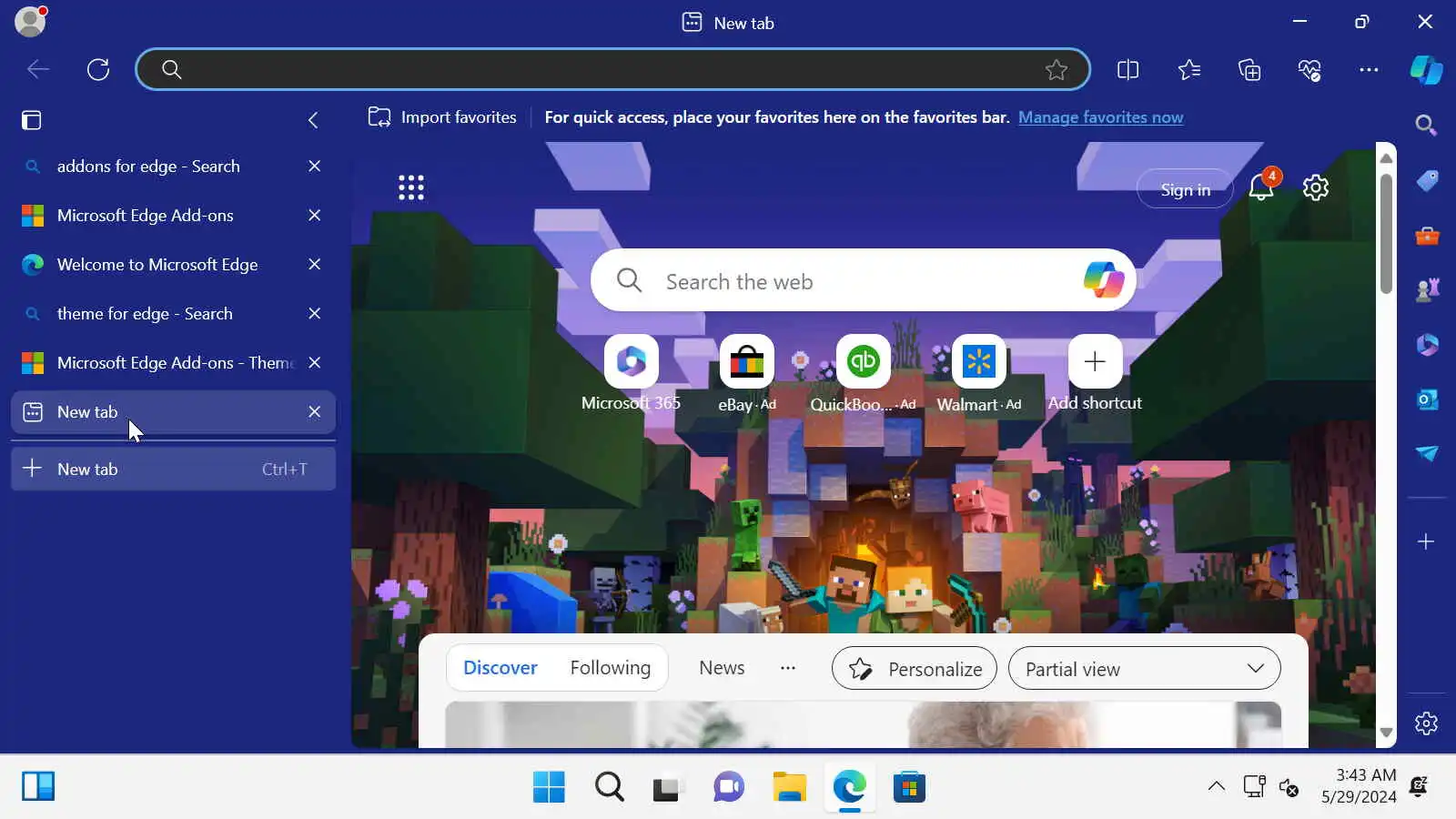
Task: Launch Copilot from the toolbar
Action: [x=1426, y=70]
